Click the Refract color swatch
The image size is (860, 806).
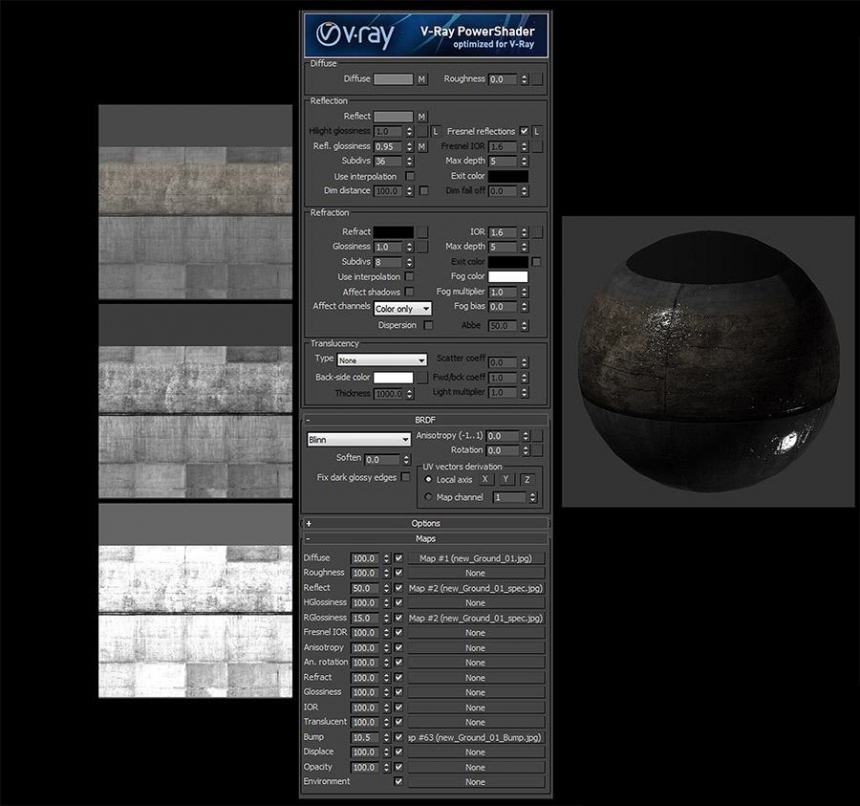[393, 232]
